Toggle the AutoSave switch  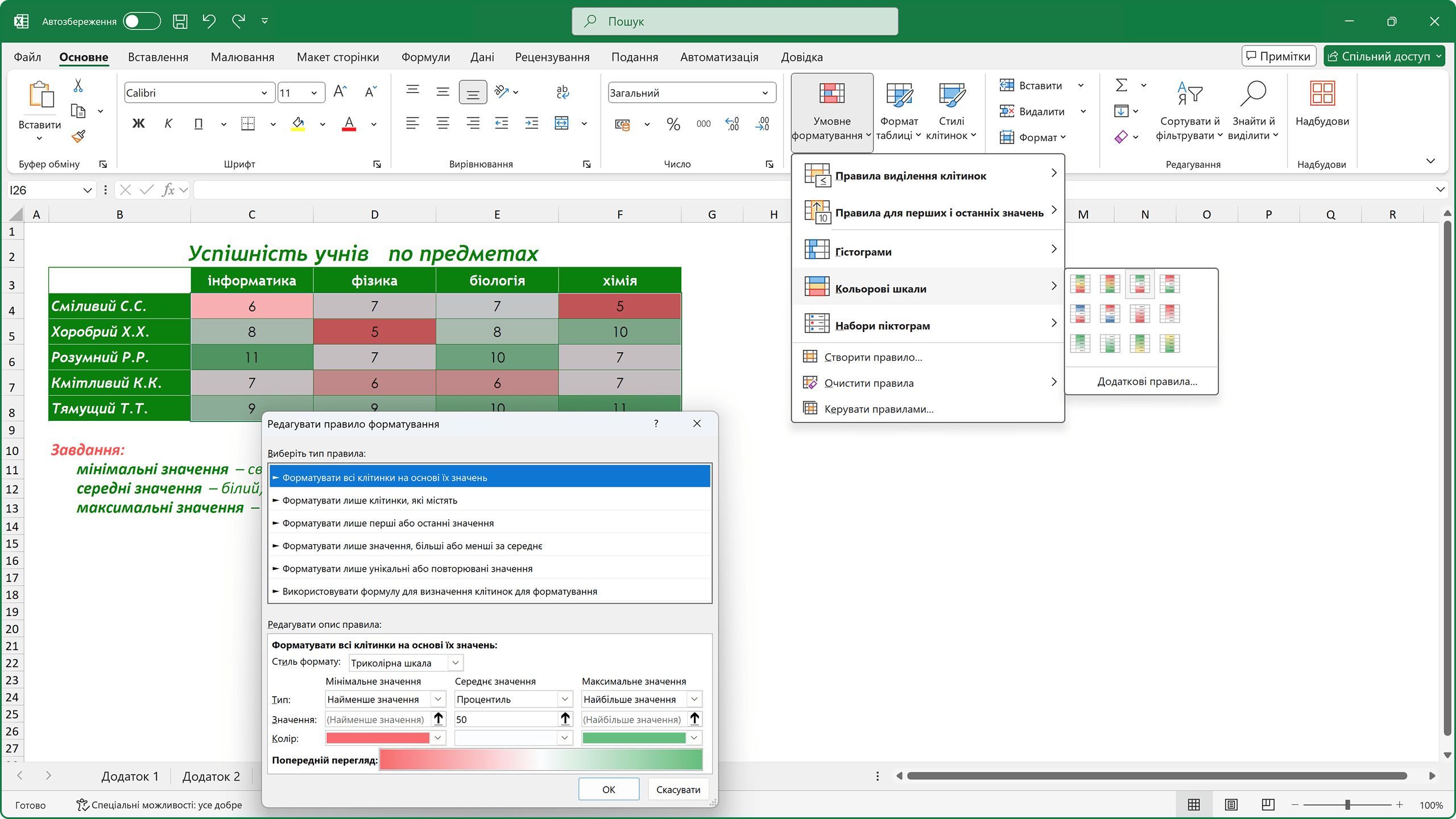coord(142,22)
